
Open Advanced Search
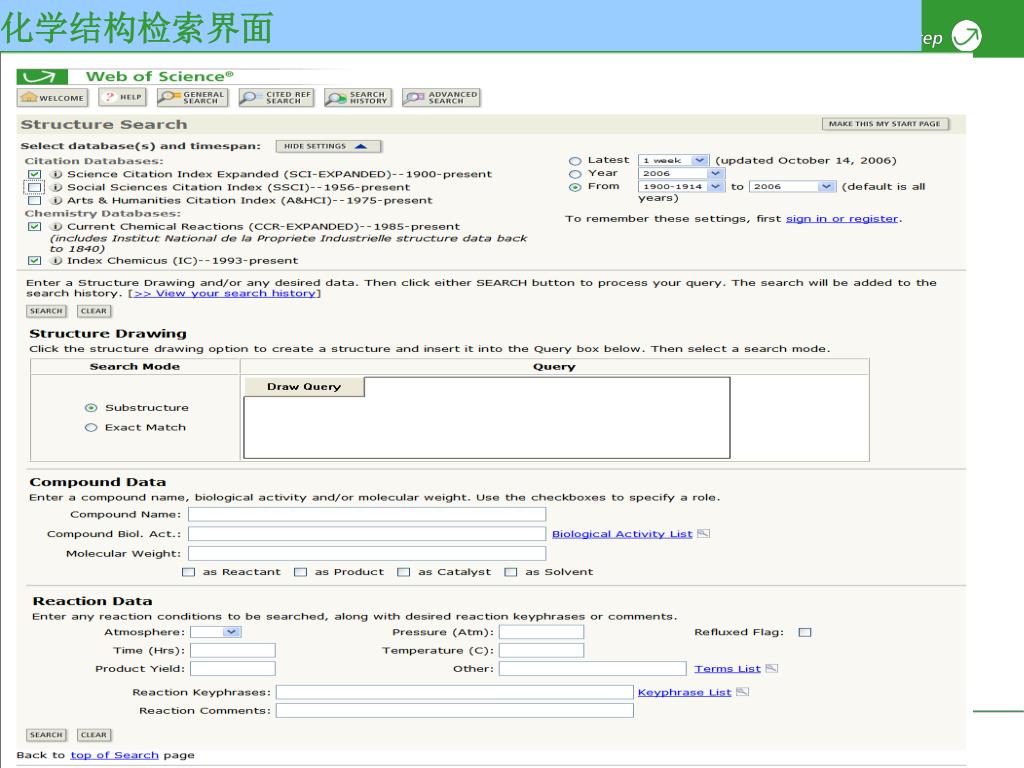click(x=441, y=98)
